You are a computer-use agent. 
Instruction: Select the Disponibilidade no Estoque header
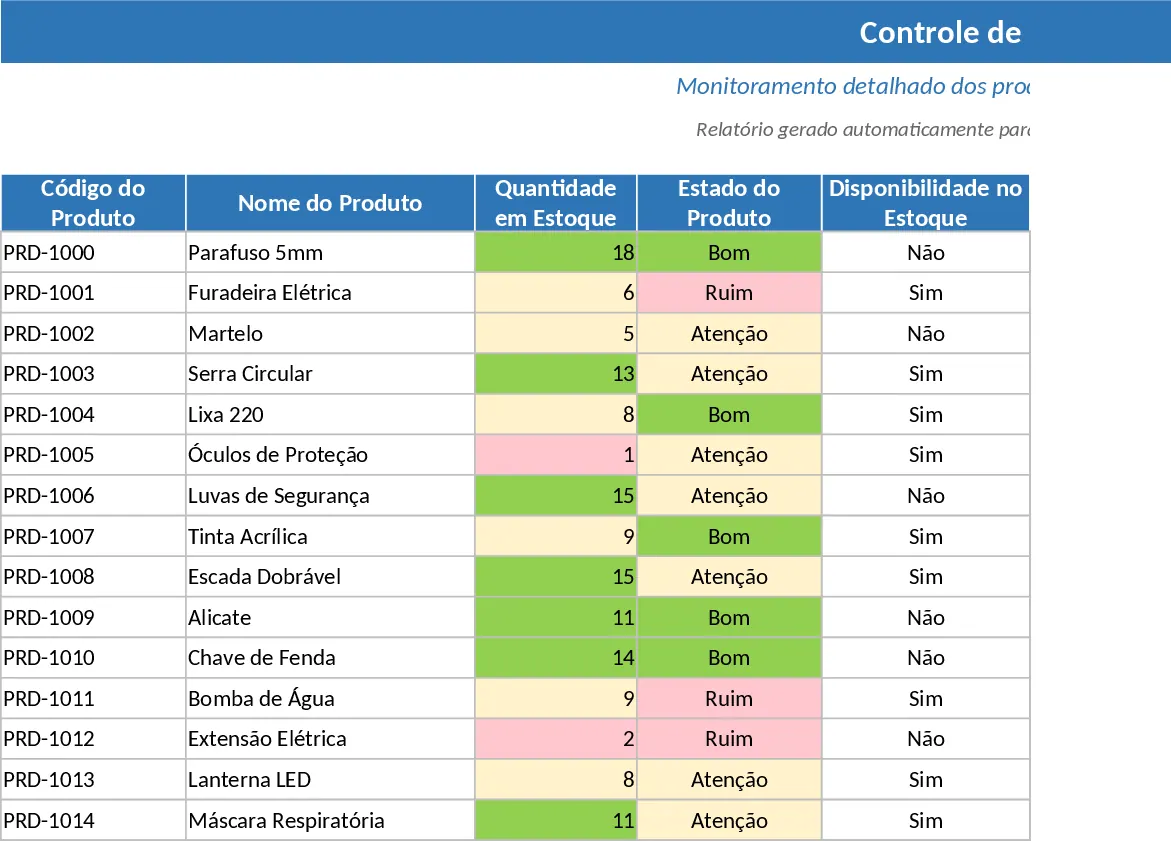[x=926, y=203]
